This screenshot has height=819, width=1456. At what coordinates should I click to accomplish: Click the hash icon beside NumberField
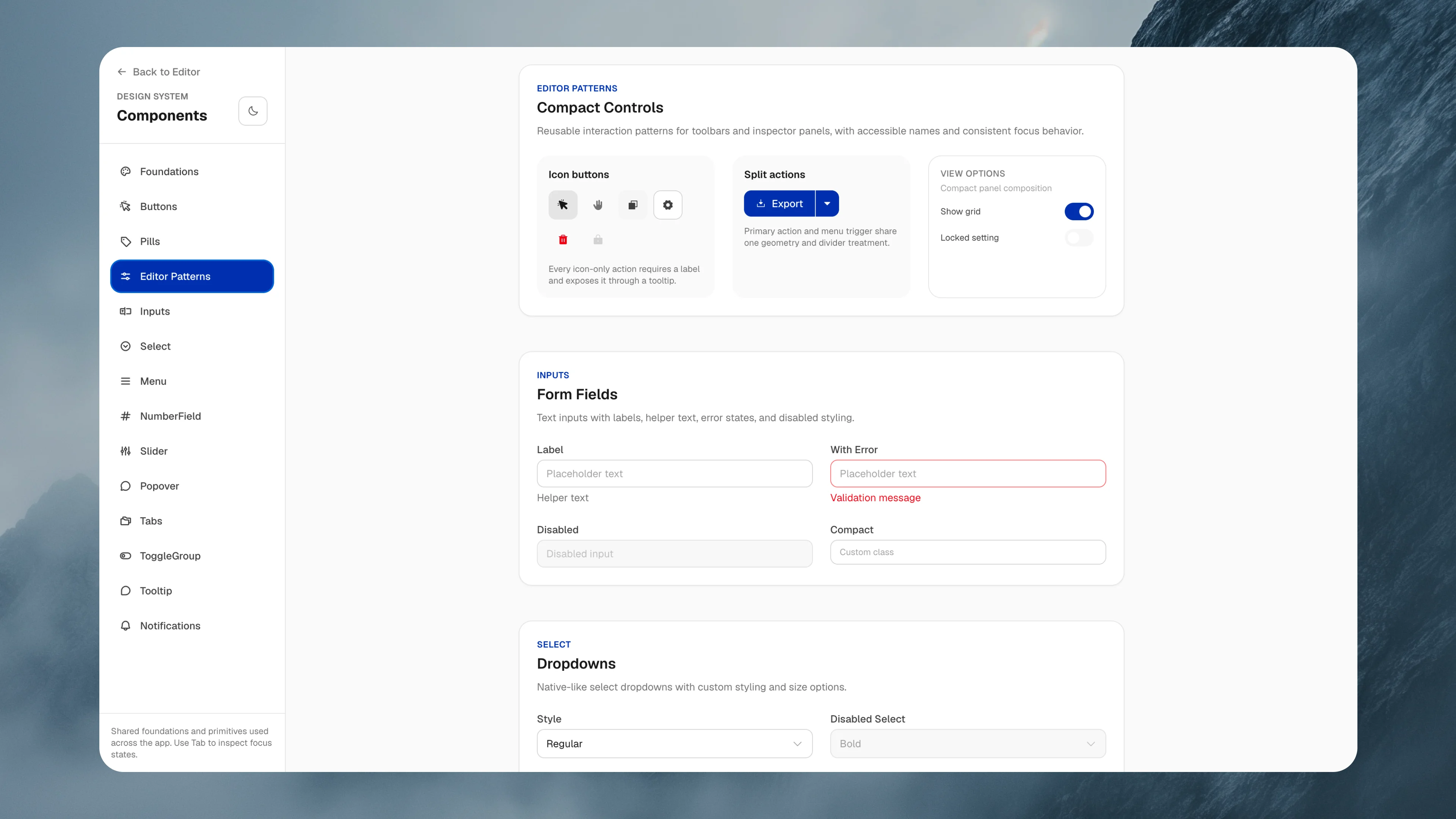point(126,416)
